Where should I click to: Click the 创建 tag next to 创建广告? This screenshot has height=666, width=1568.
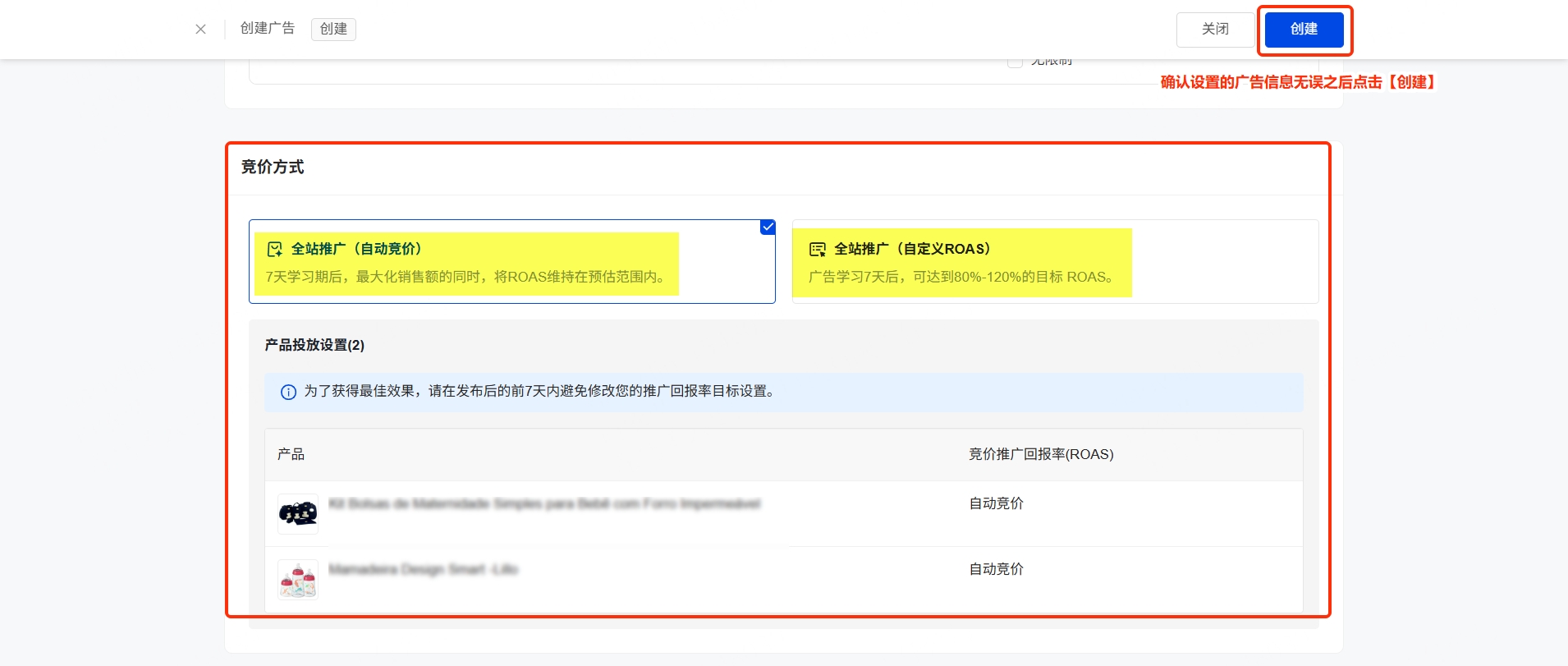(x=333, y=29)
